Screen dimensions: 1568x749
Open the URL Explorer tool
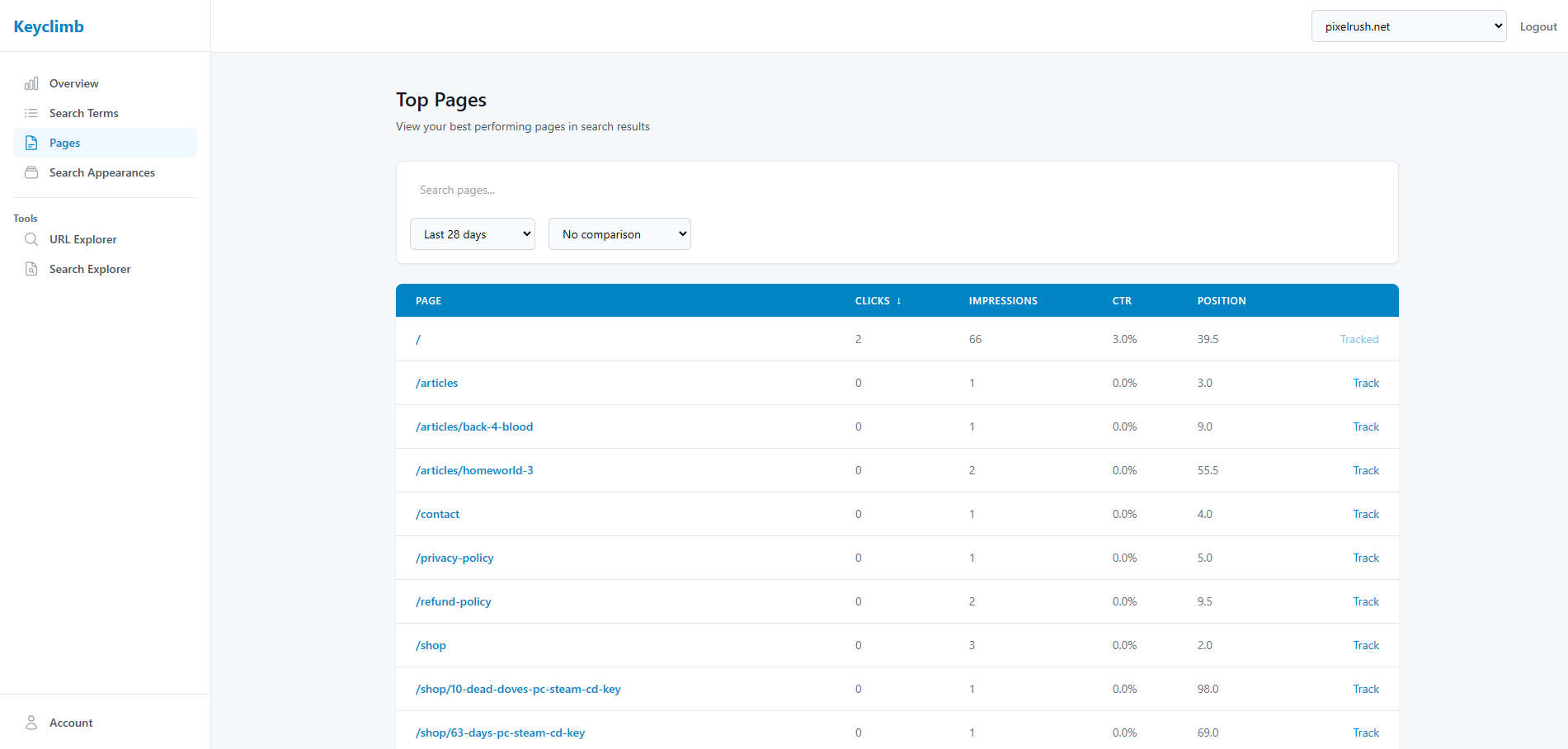pyautogui.click(x=105, y=239)
